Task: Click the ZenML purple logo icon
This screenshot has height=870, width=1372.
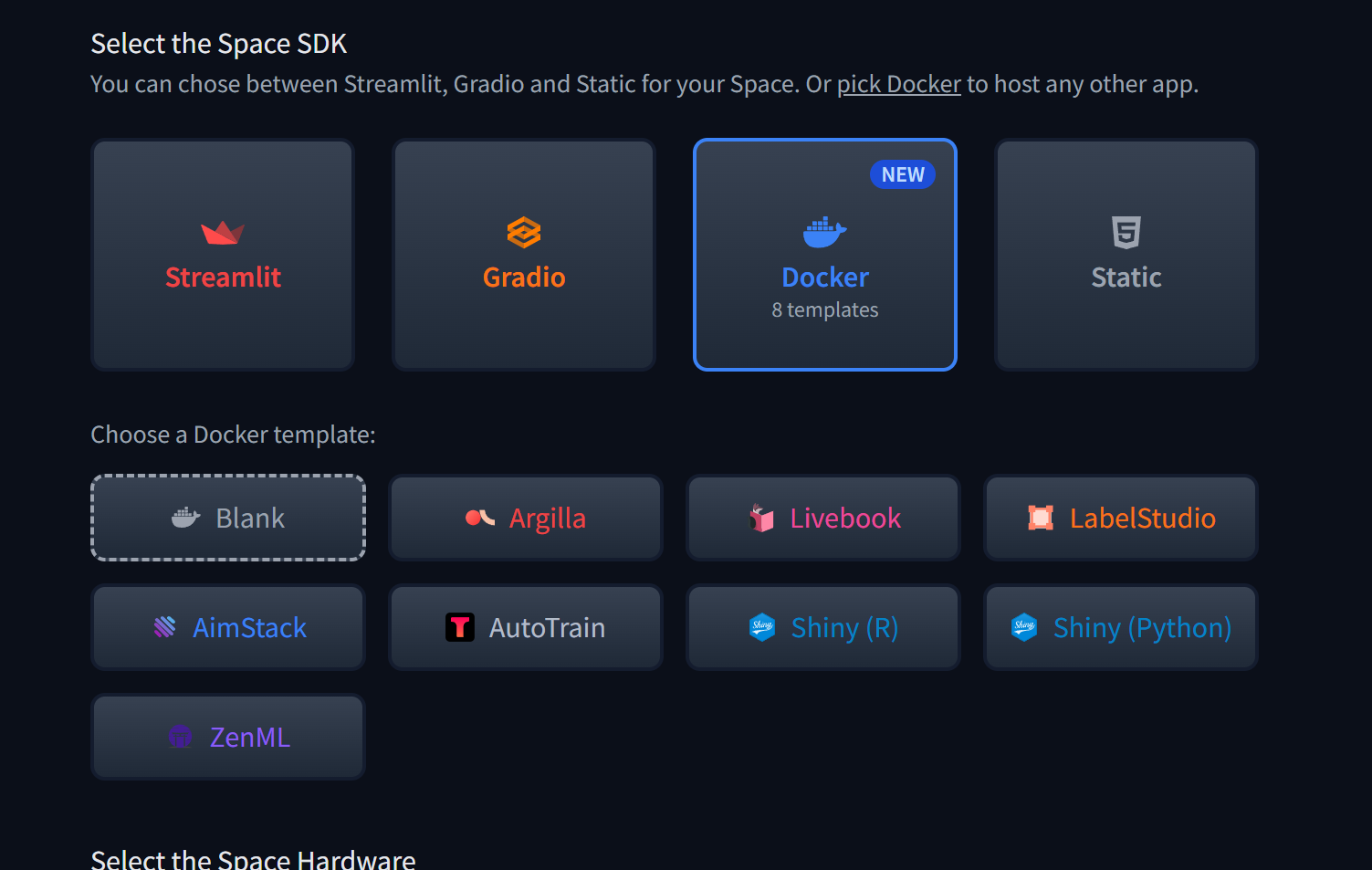Action: click(x=181, y=737)
